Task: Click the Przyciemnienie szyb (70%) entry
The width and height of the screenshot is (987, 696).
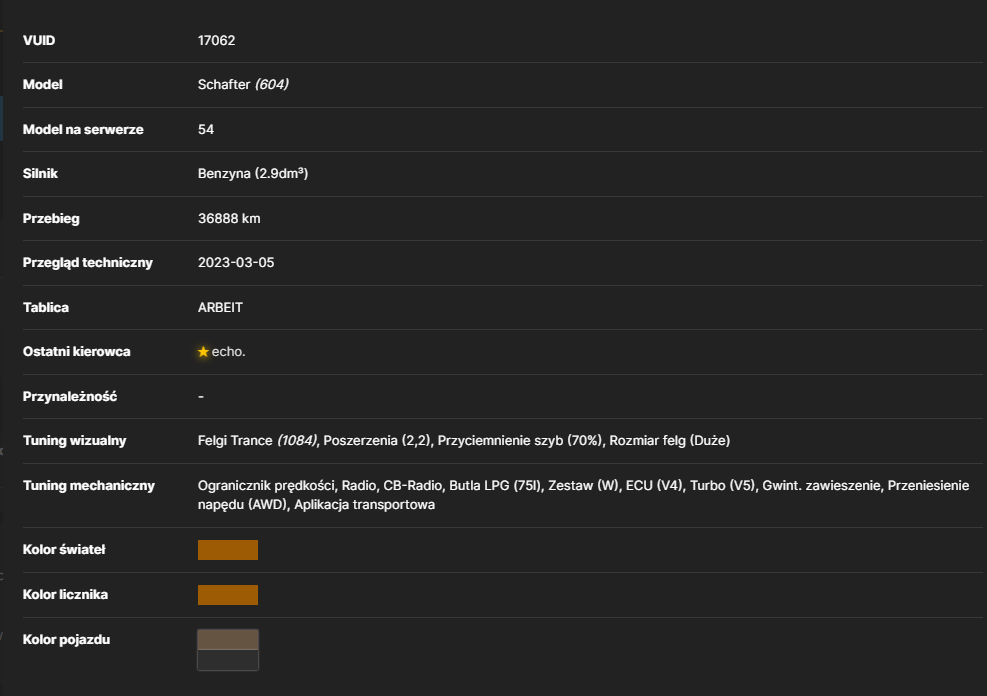Action: (x=519, y=441)
